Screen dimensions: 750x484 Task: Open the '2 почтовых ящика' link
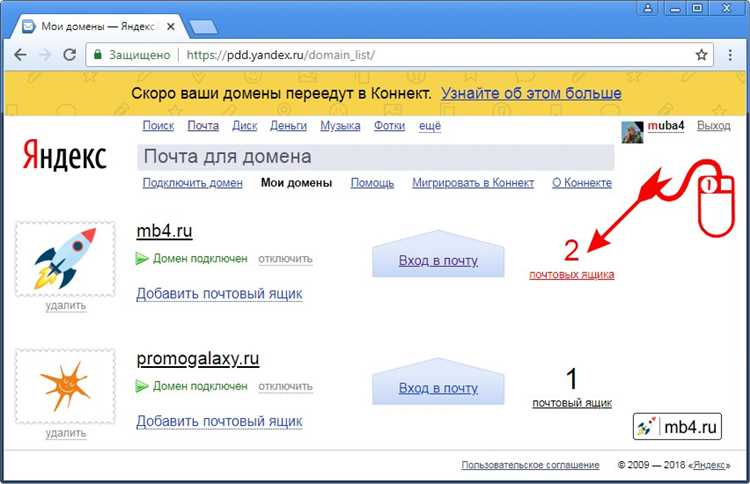point(571,273)
